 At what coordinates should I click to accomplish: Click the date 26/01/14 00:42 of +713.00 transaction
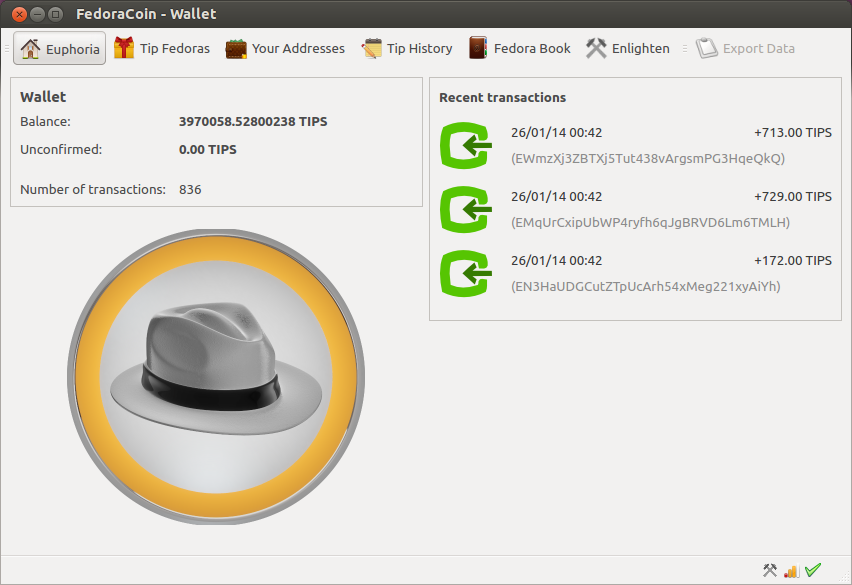pos(556,133)
